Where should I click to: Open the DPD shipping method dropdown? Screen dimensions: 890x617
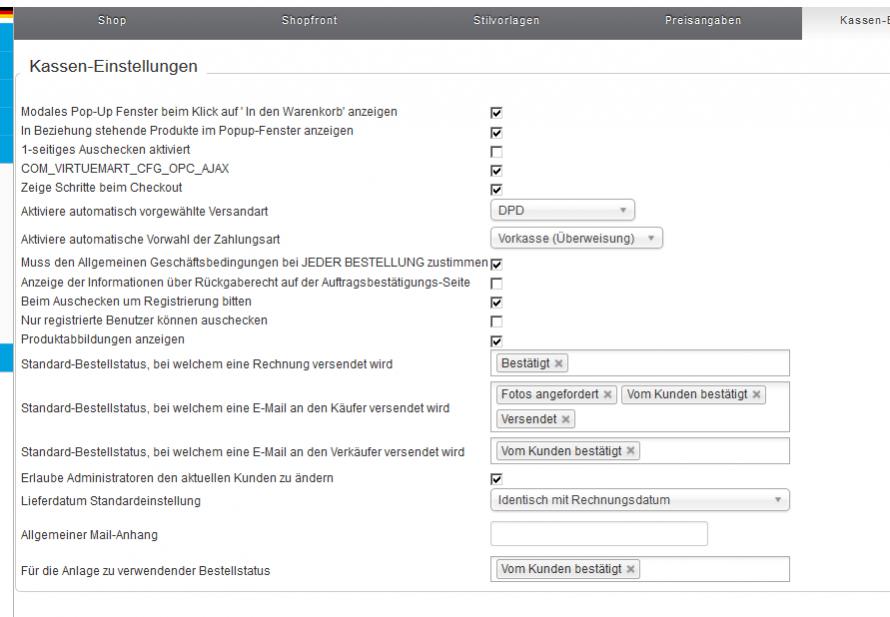[x=562, y=211]
